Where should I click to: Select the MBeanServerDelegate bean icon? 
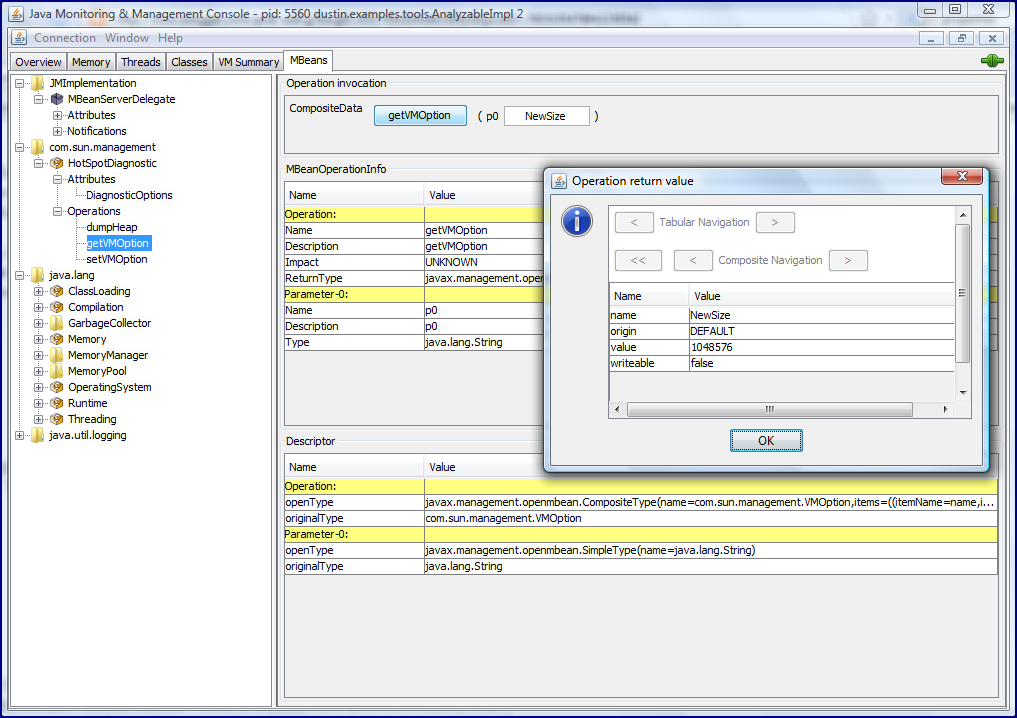tap(57, 99)
